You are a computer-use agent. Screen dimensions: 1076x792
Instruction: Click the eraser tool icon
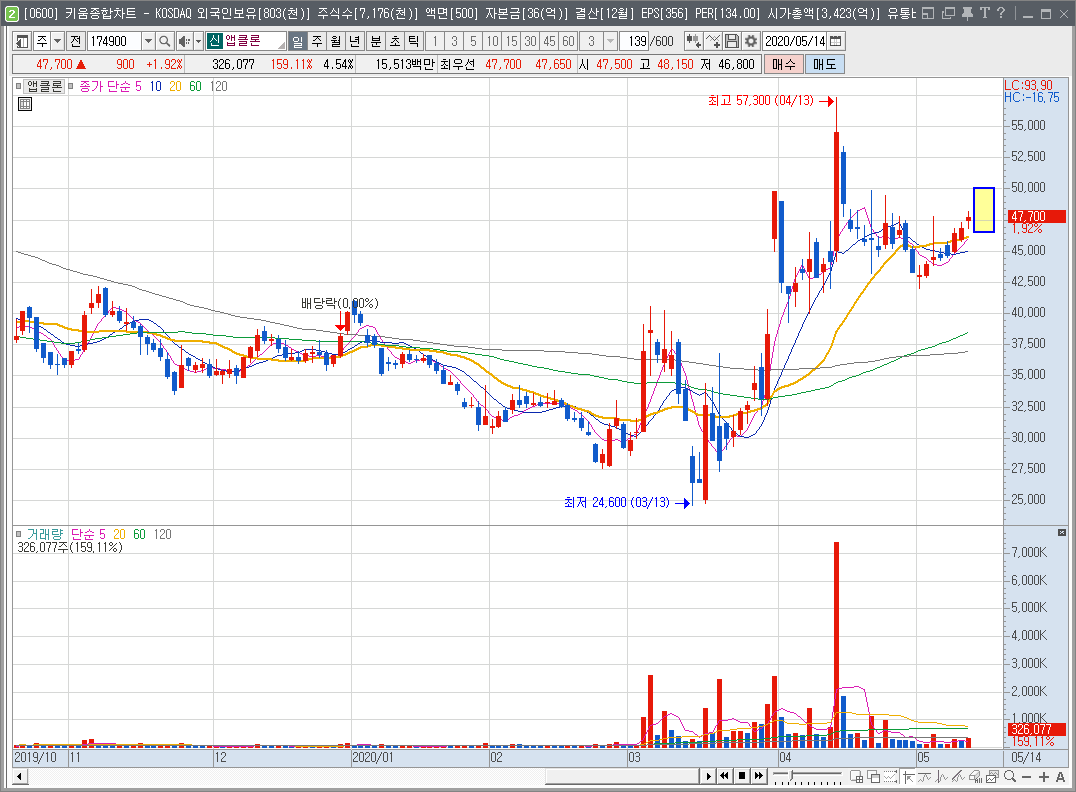coord(975,776)
